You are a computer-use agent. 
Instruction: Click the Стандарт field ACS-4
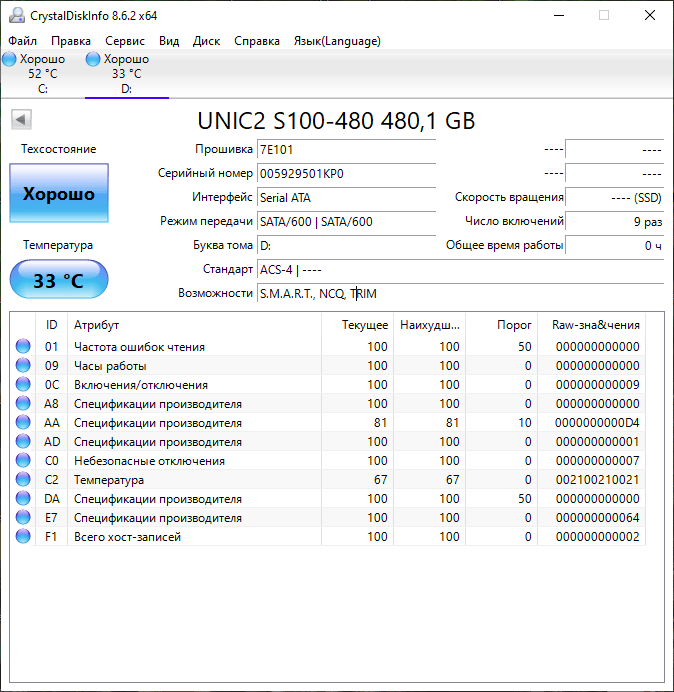[460, 269]
